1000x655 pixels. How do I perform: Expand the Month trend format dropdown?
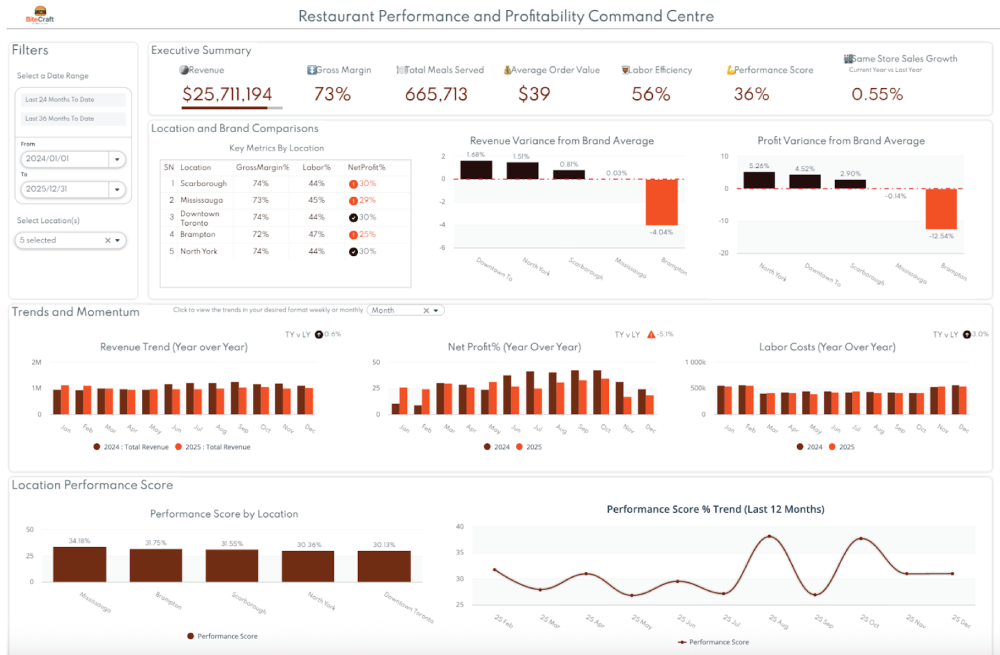click(436, 311)
